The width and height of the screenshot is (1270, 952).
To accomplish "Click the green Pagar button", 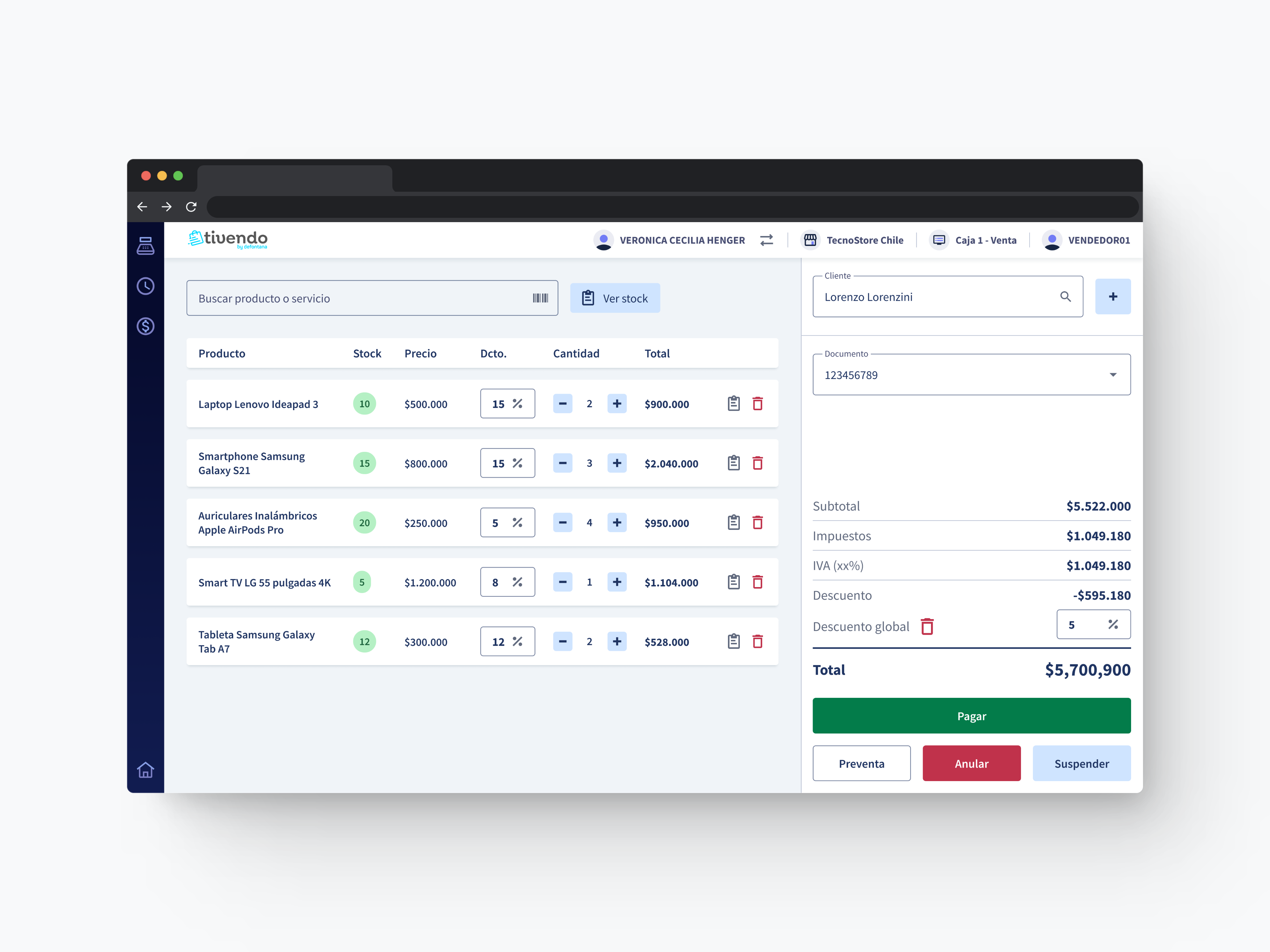I will coord(971,716).
